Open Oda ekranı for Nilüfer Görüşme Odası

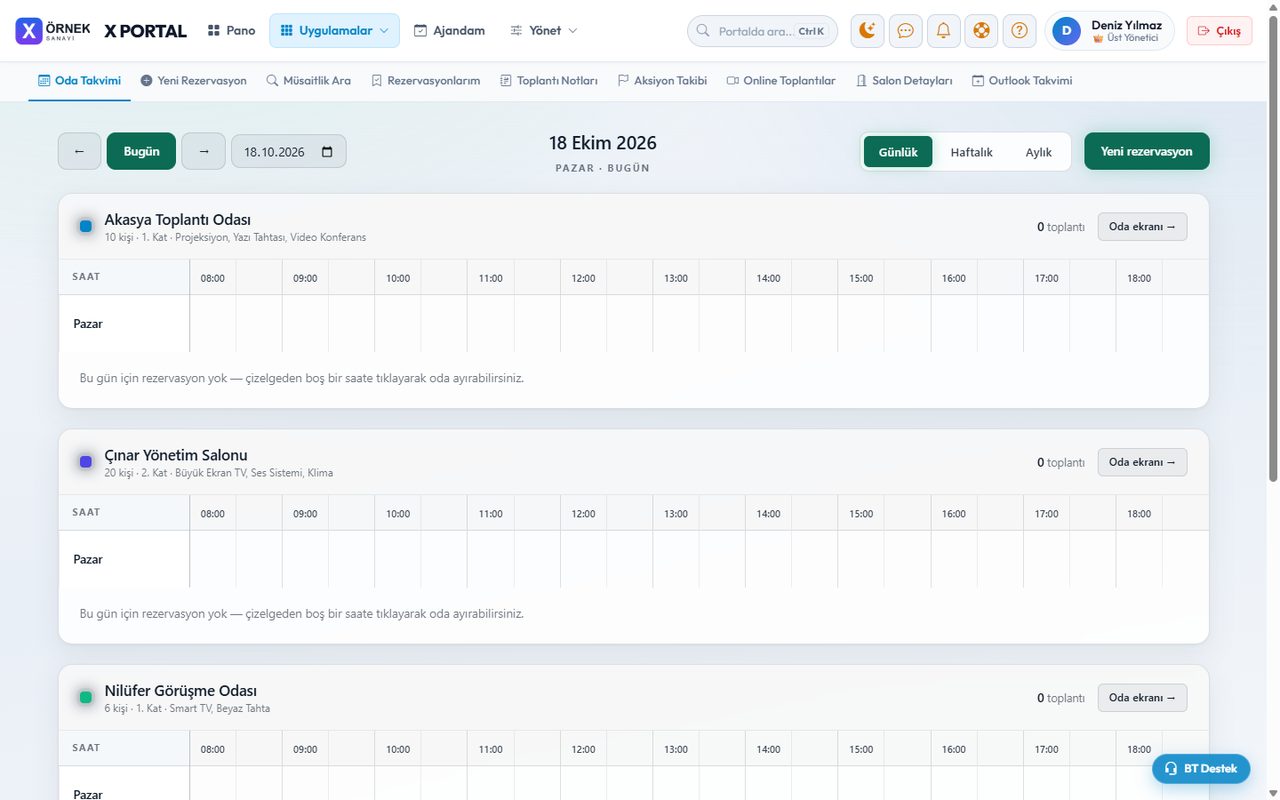coord(1142,698)
